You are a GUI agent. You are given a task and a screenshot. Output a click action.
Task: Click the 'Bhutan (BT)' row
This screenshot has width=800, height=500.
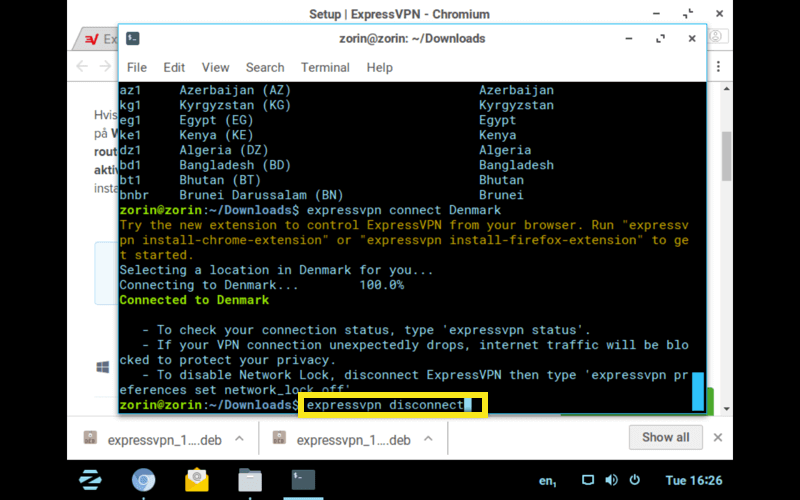point(322,180)
